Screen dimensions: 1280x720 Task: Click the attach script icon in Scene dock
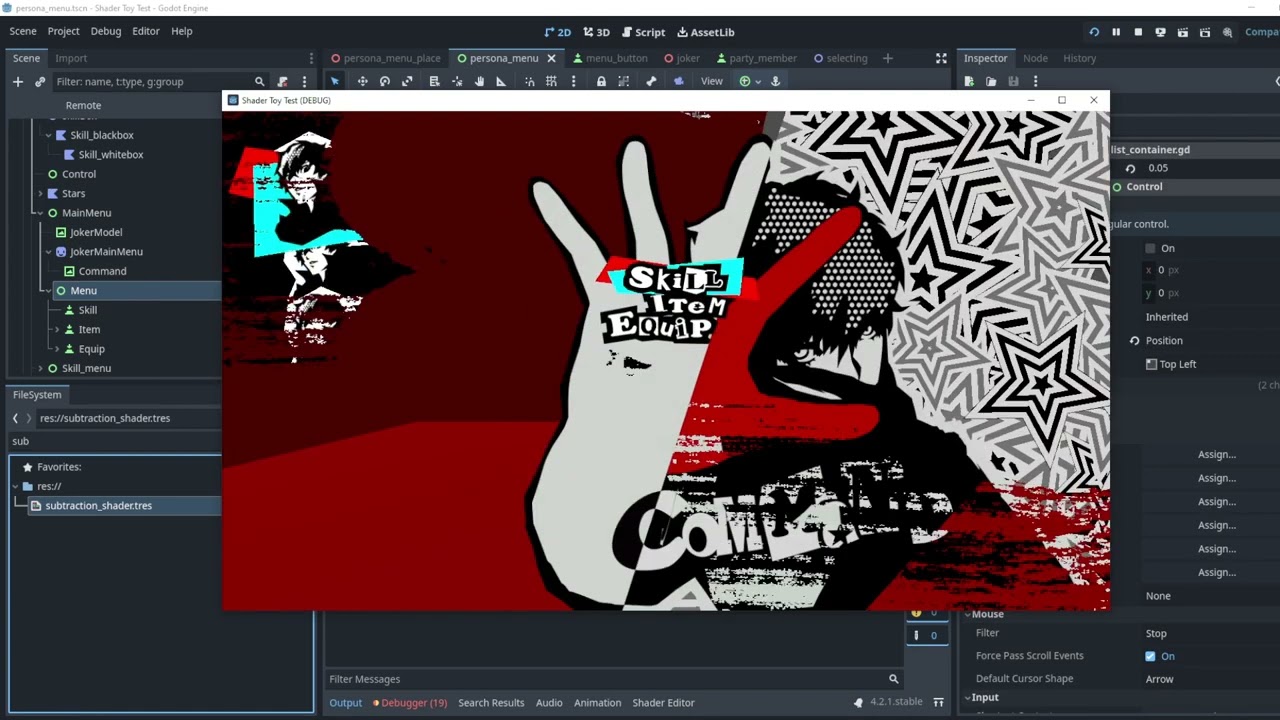[x=283, y=82]
